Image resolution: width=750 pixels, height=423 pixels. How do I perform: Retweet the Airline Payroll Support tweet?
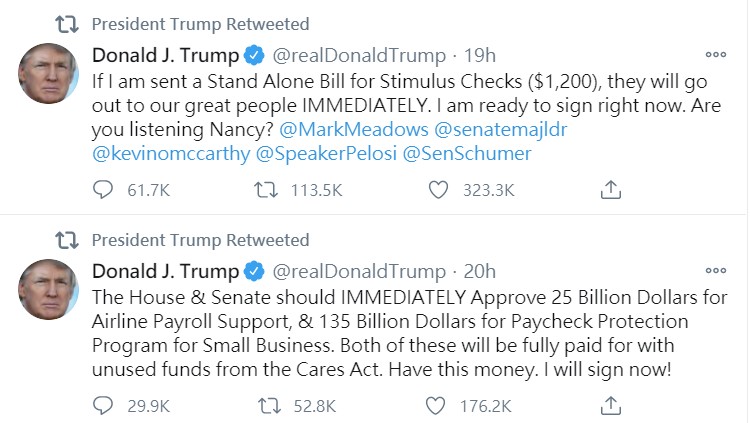coord(266,405)
